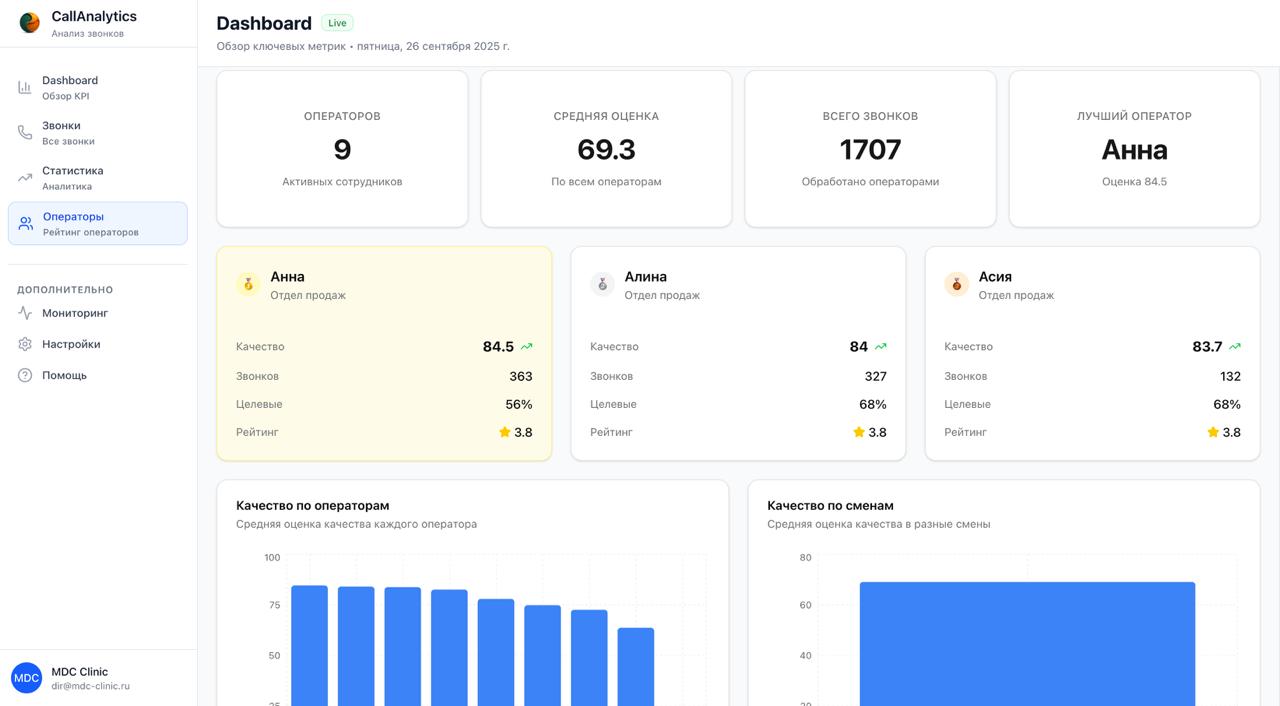Click the gold medal icon next to Анна
The image size is (1280, 706).
coord(248,284)
